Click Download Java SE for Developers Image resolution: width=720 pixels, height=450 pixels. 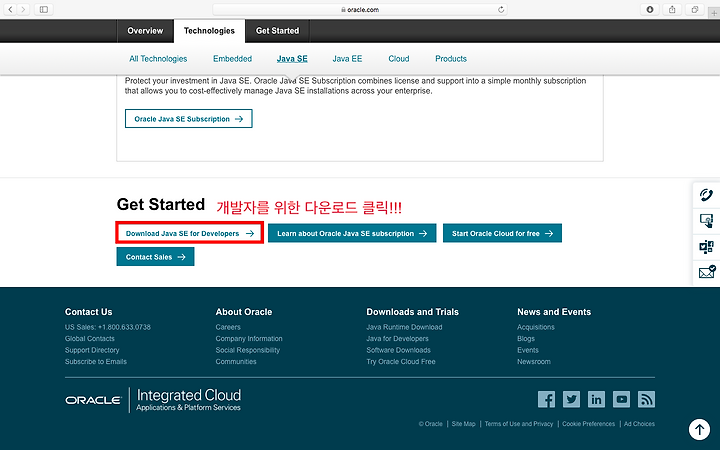190,233
